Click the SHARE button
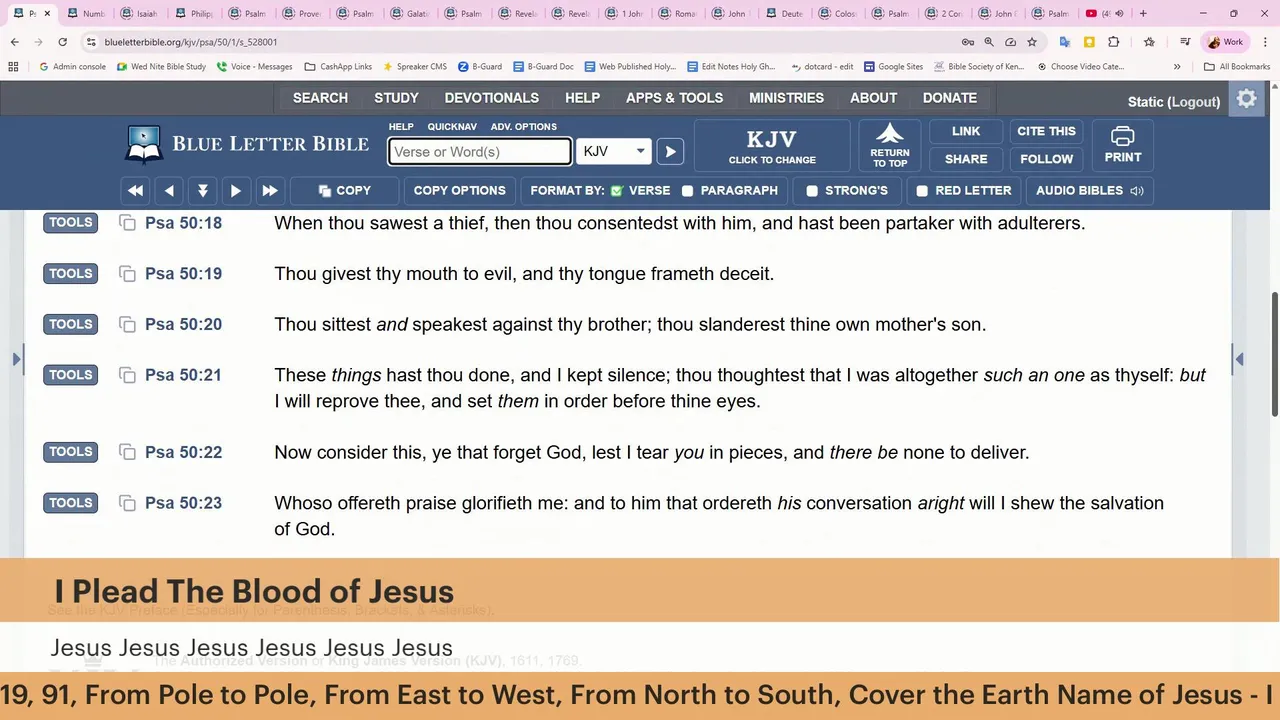Image resolution: width=1280 pixels, height=720 pixels. (x=966, y=159)
